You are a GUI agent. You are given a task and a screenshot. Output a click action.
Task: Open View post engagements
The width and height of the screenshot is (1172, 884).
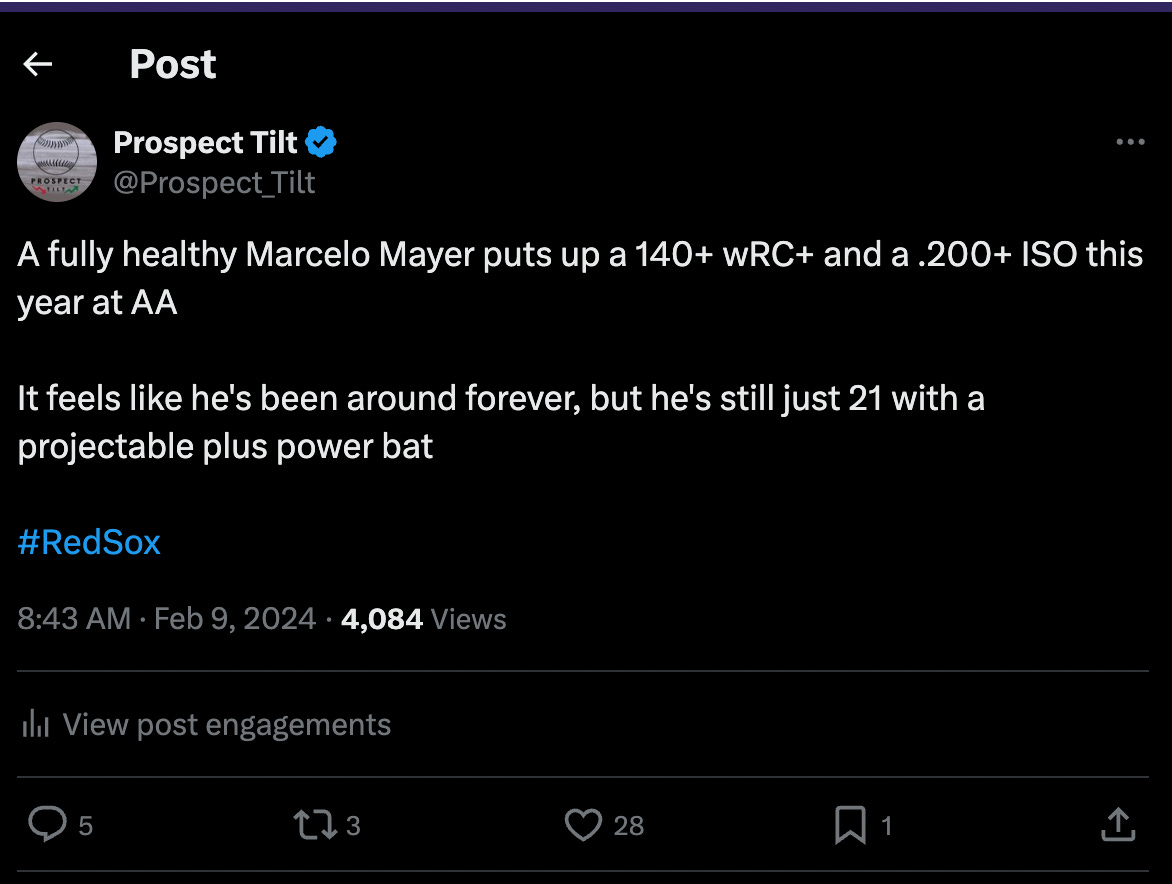click(x=226, y=724)
